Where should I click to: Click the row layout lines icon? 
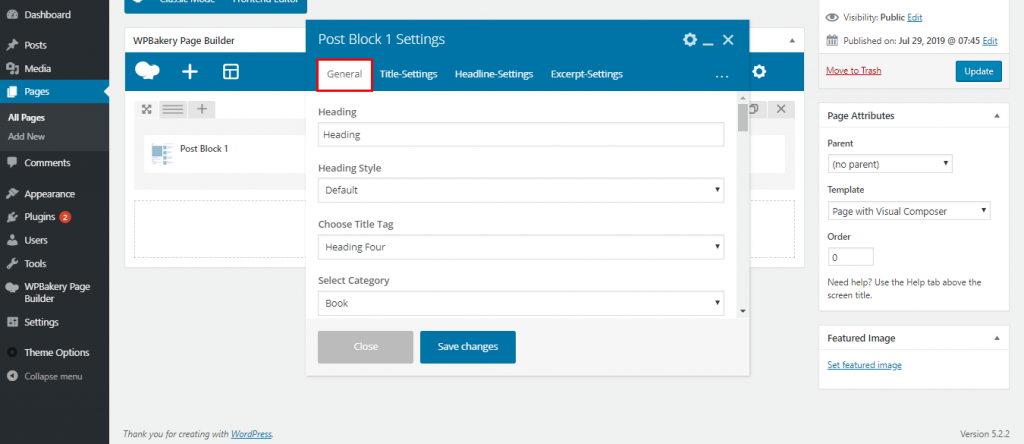coord(173,109)
